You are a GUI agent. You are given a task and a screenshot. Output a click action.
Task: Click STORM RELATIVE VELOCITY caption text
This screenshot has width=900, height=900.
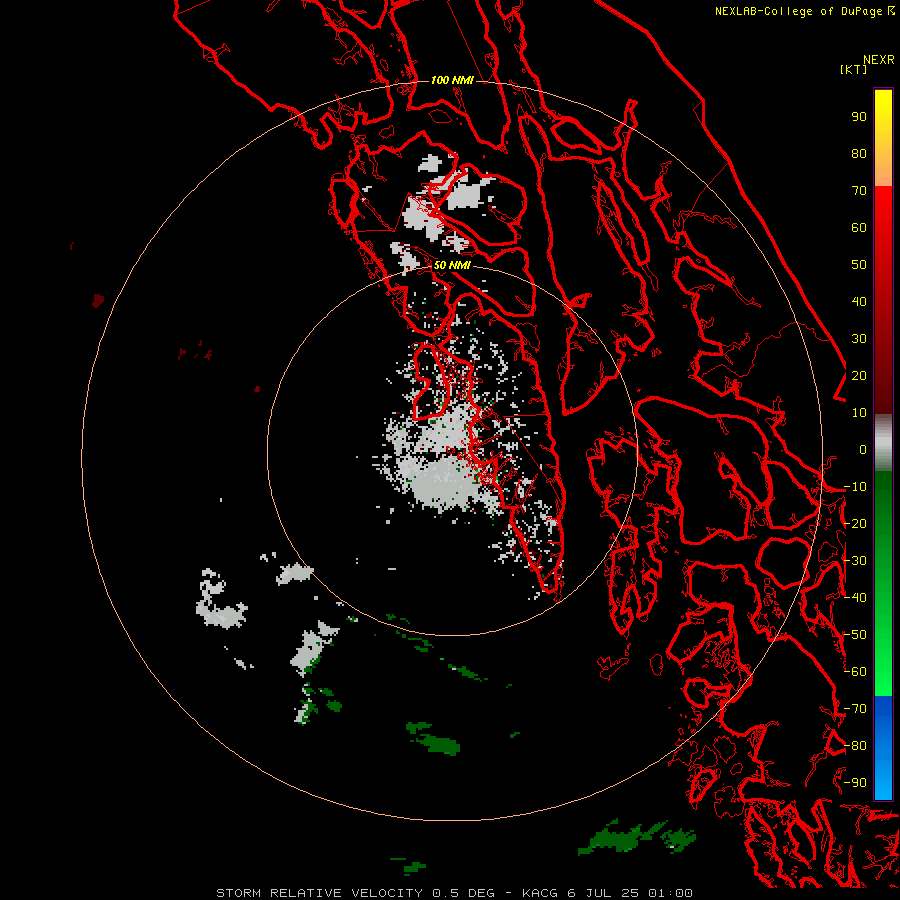[320, 893]
